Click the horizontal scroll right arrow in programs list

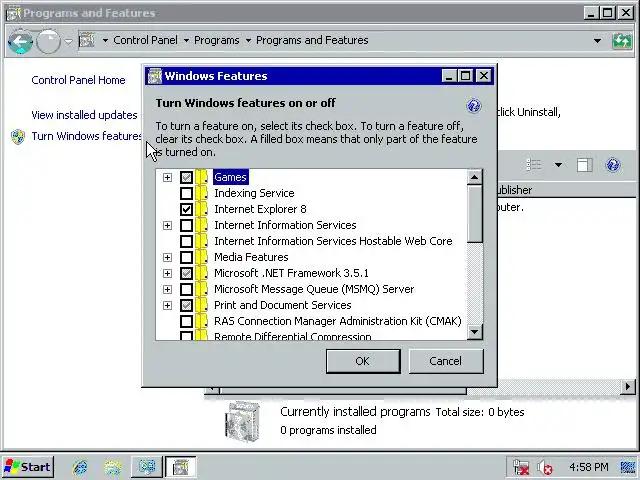tap(628, 387)
